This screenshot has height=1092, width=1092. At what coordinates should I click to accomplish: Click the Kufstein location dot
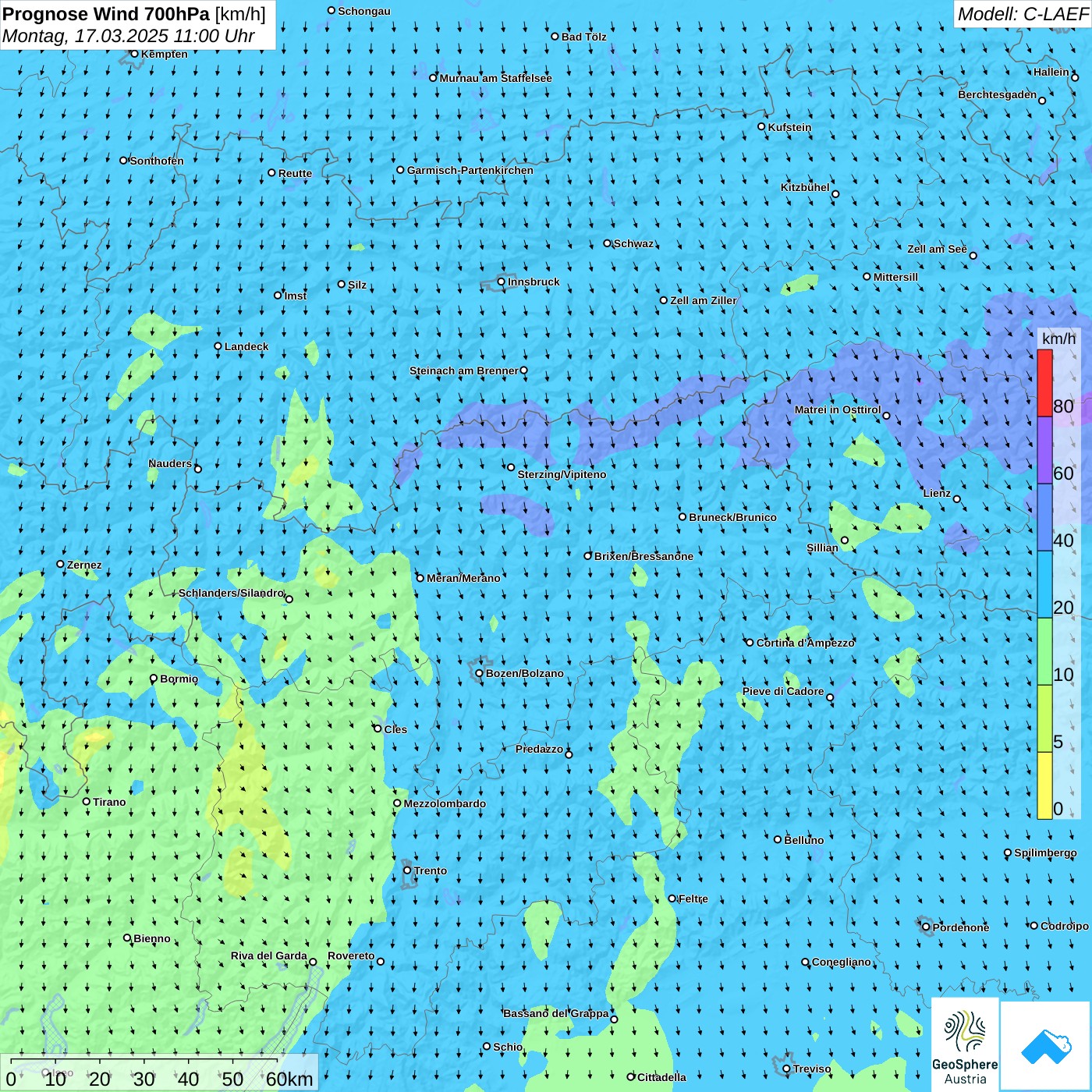[x=762, y=126]
